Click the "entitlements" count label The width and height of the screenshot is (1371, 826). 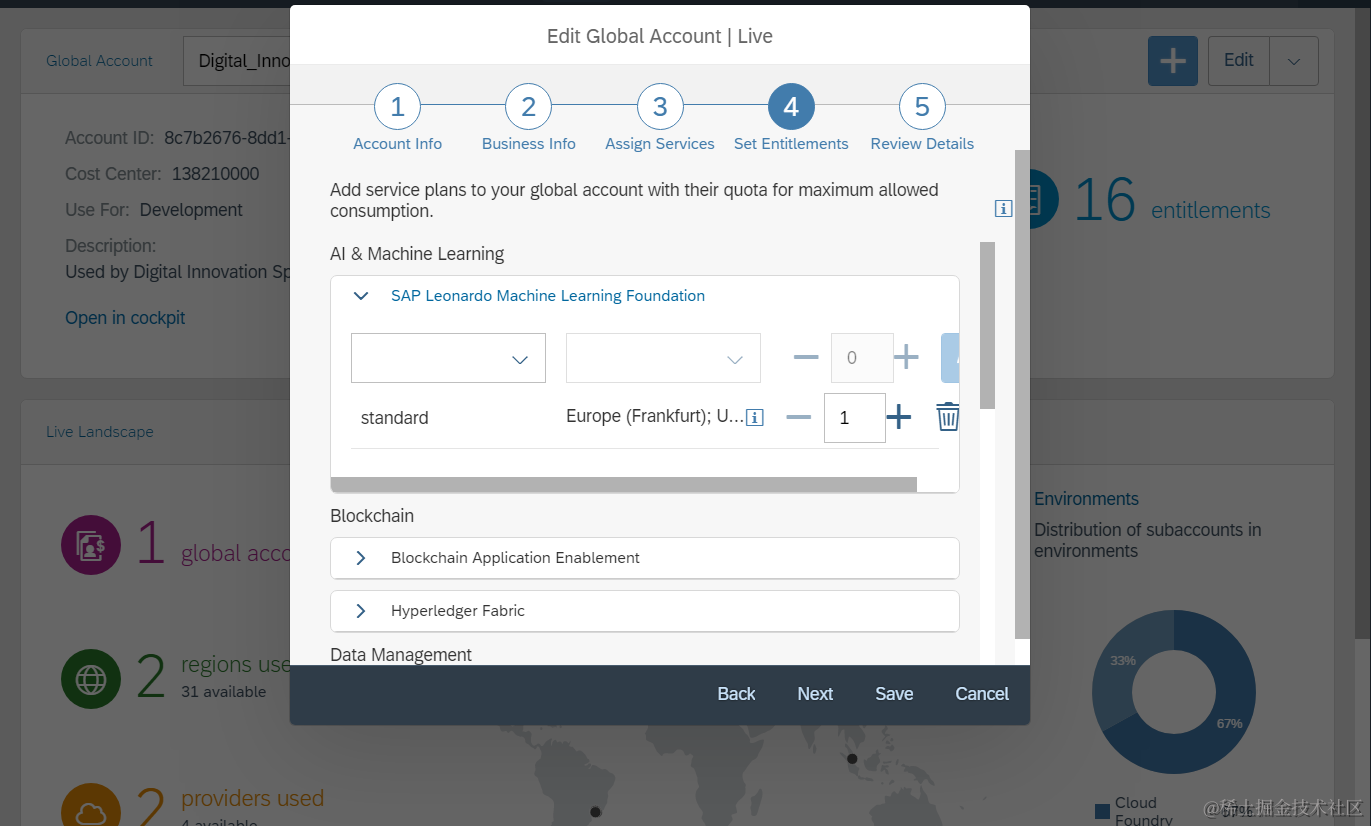tap(1211, 210)
